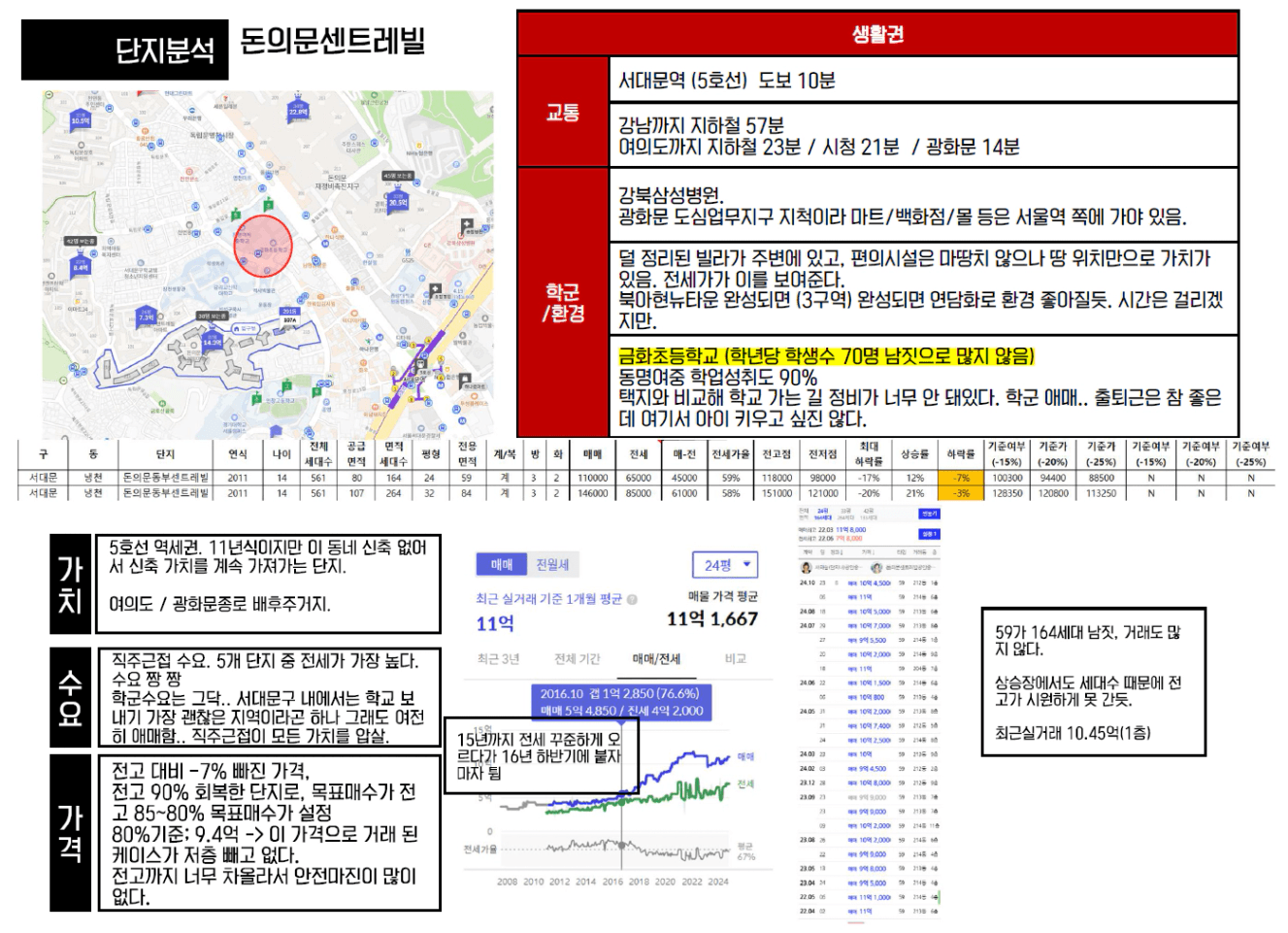Image resolution: width=1288 pixels, height=933 pixels.
Task: Click the 9억 5,500 transaction row
Action: tap(869, 641)
